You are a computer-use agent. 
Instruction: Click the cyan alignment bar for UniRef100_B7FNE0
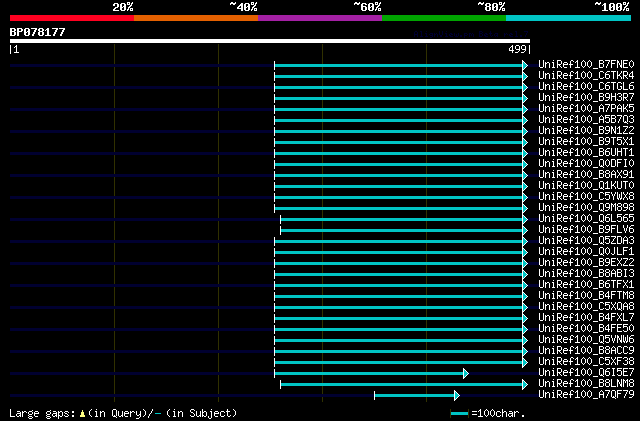(x=401, y=65)
